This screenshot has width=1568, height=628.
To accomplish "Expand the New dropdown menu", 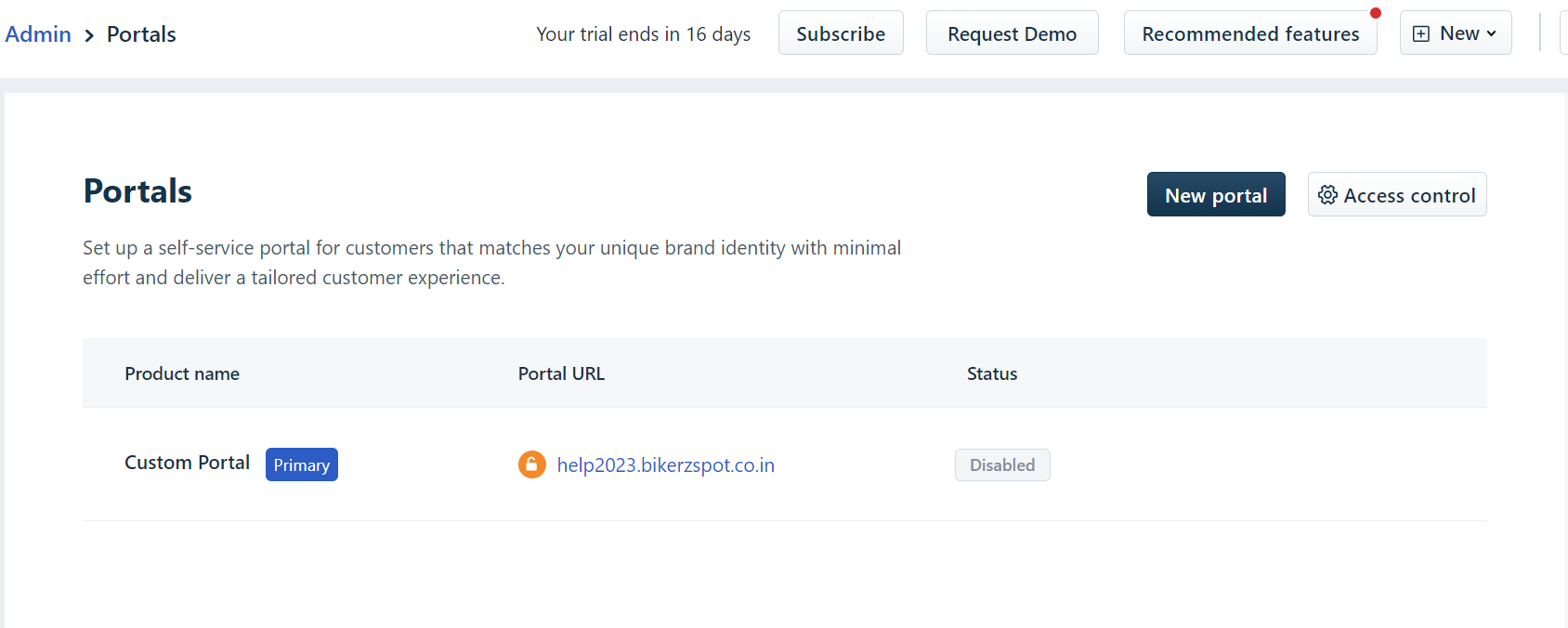I will coord(1456,33).
